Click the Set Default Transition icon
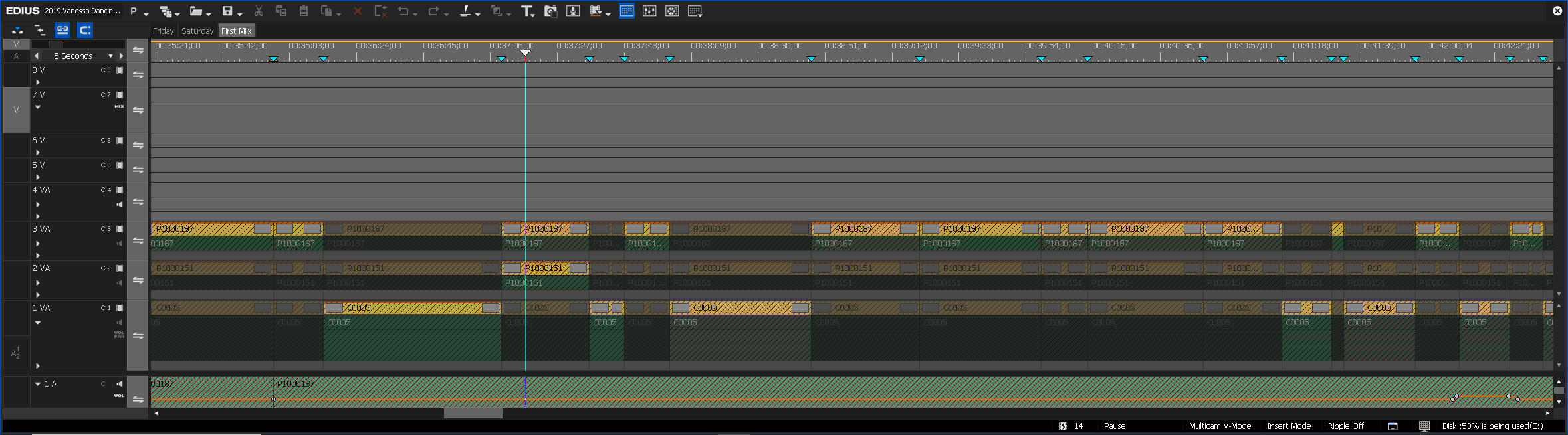This screenshot has height=435, width=1568. point(496,11)
